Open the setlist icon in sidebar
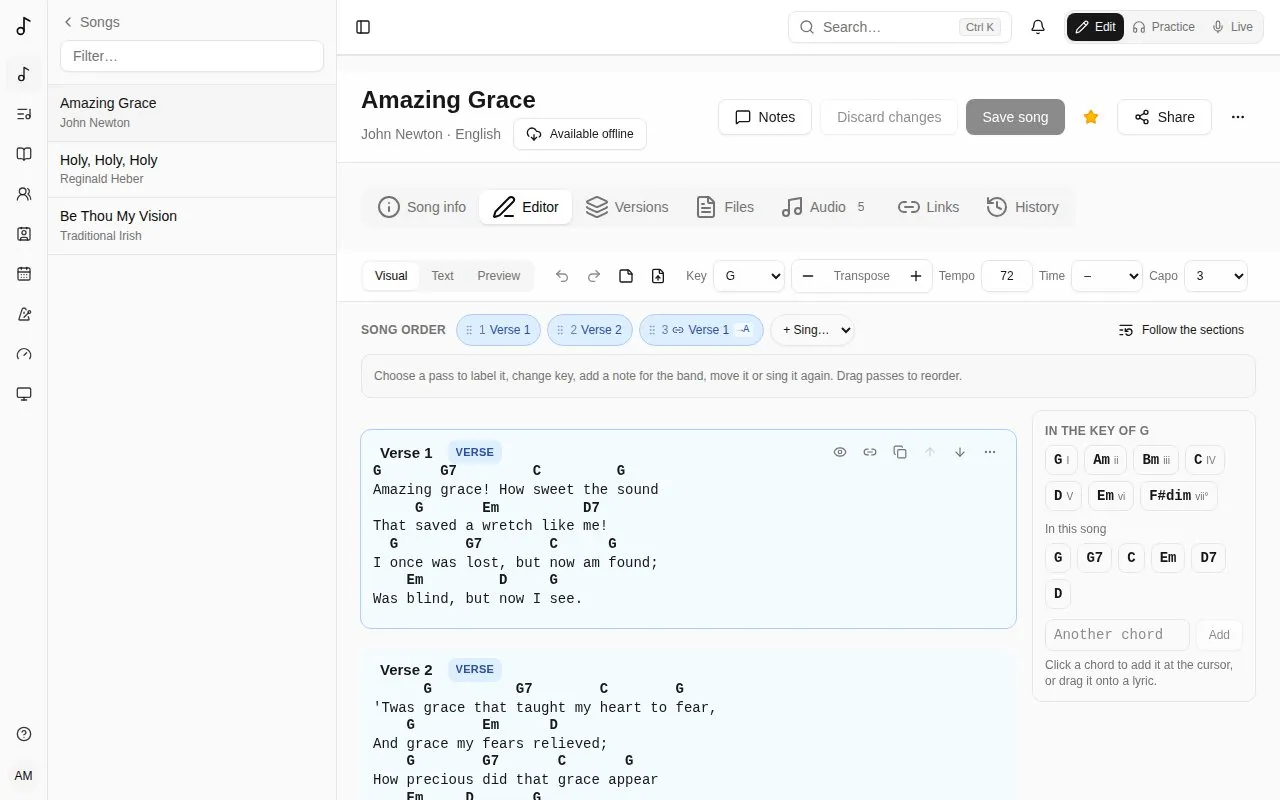1280x800 pixels. 24,114
